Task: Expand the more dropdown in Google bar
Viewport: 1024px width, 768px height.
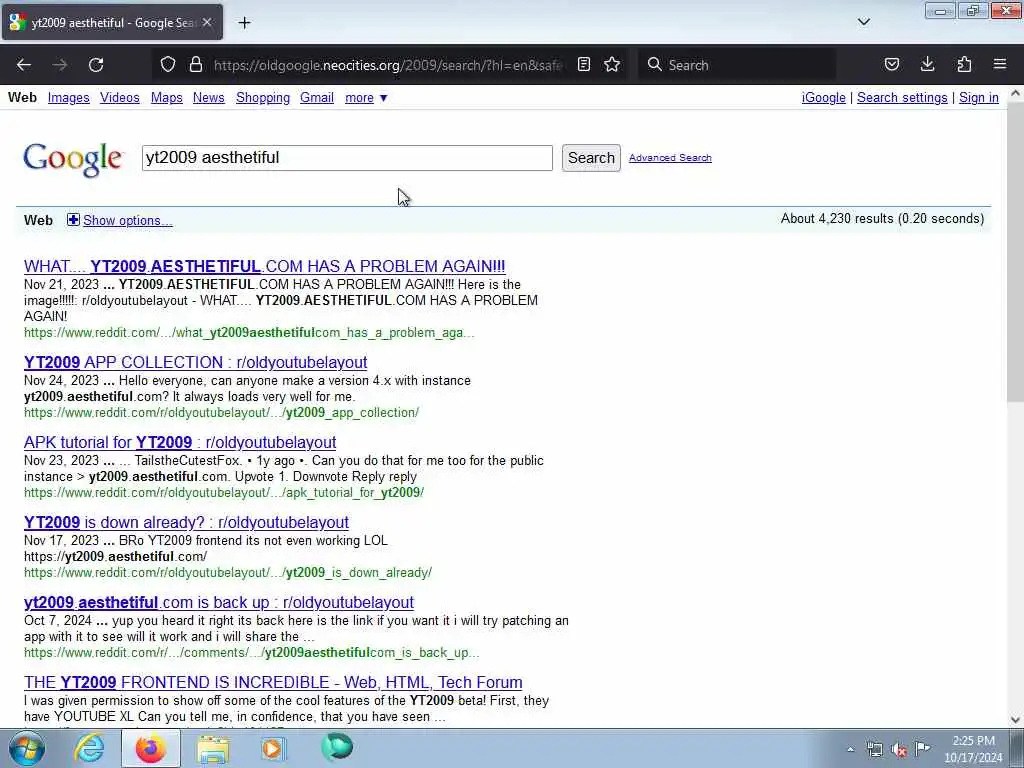Action: tap(366, 98)
